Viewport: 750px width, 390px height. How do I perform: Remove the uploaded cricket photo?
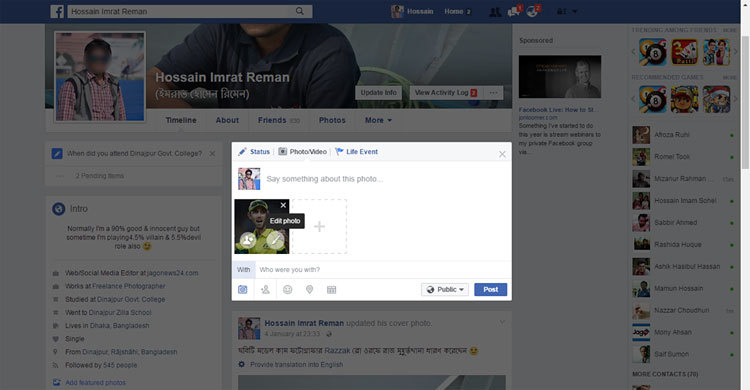pos(283,205)
